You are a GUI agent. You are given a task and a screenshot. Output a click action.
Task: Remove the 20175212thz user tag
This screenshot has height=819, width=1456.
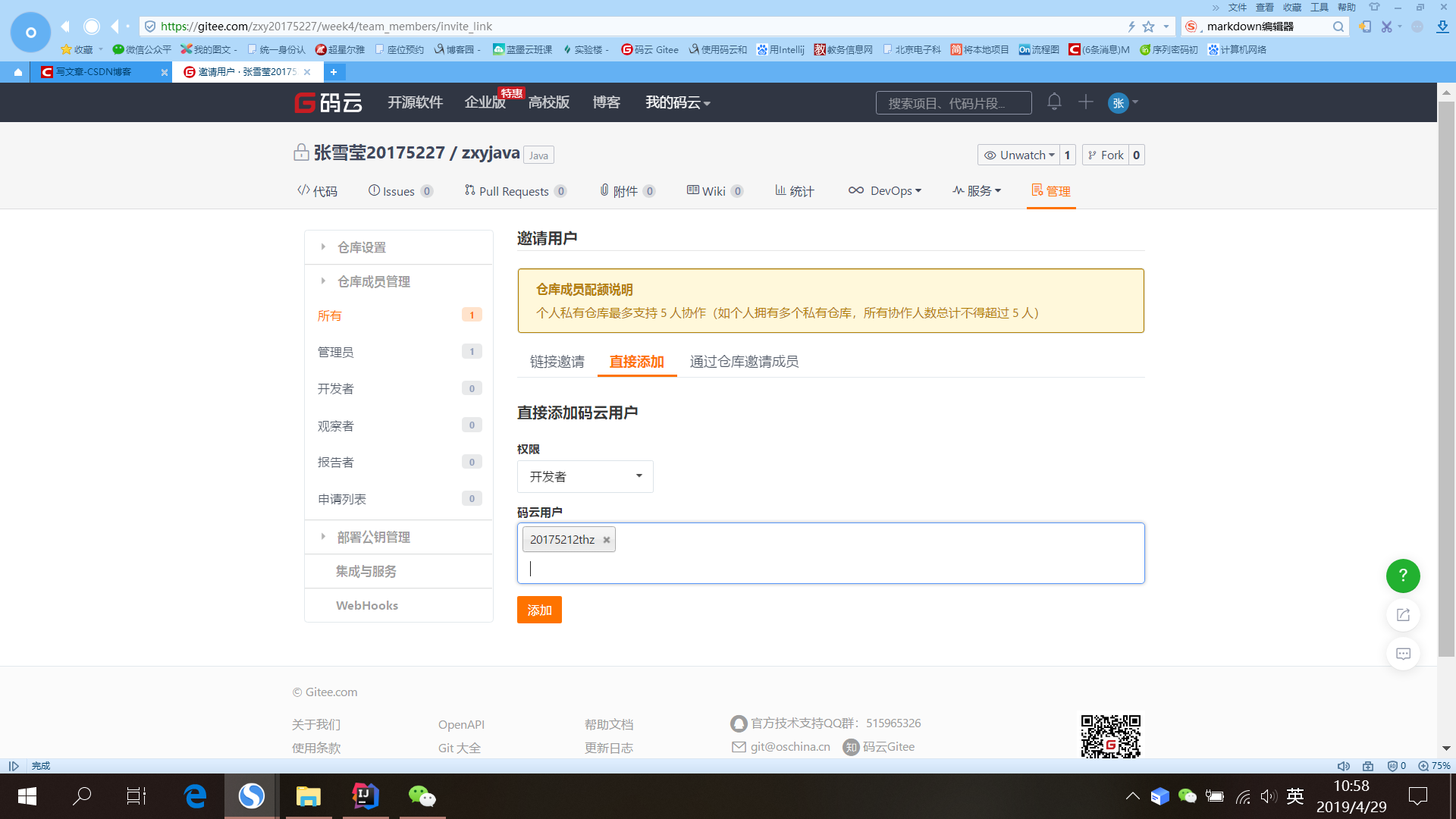(x=606, y=540)
